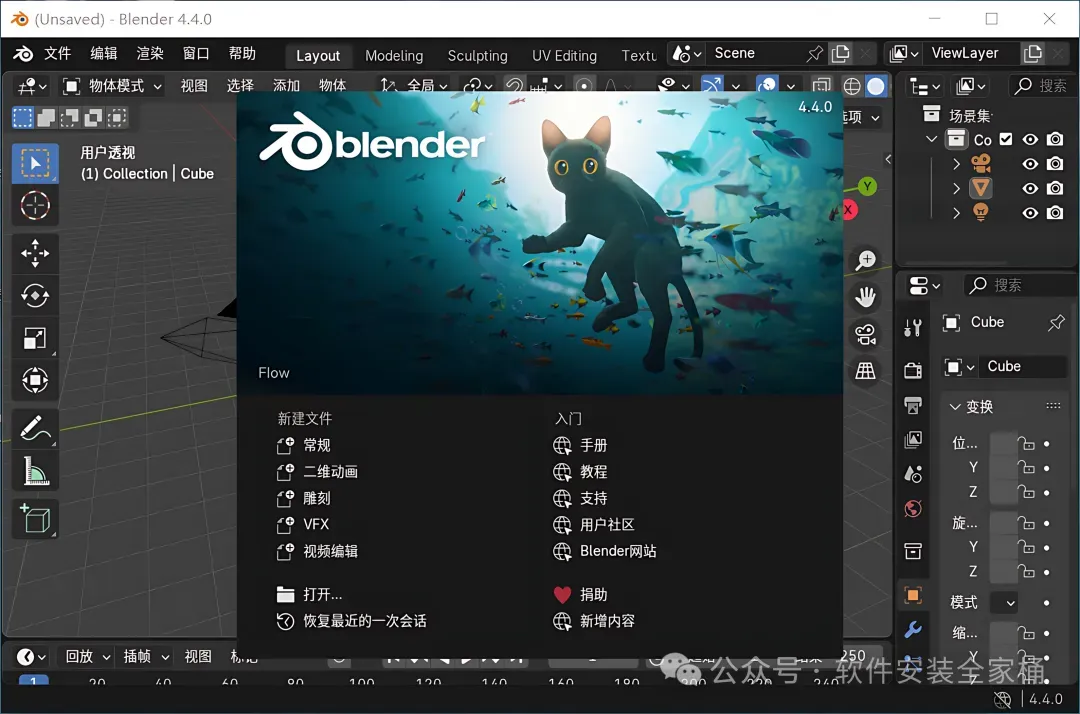Collapse the Collection tree row
This screenshot has height=714, width=1080.
click(x=932, y=139)
